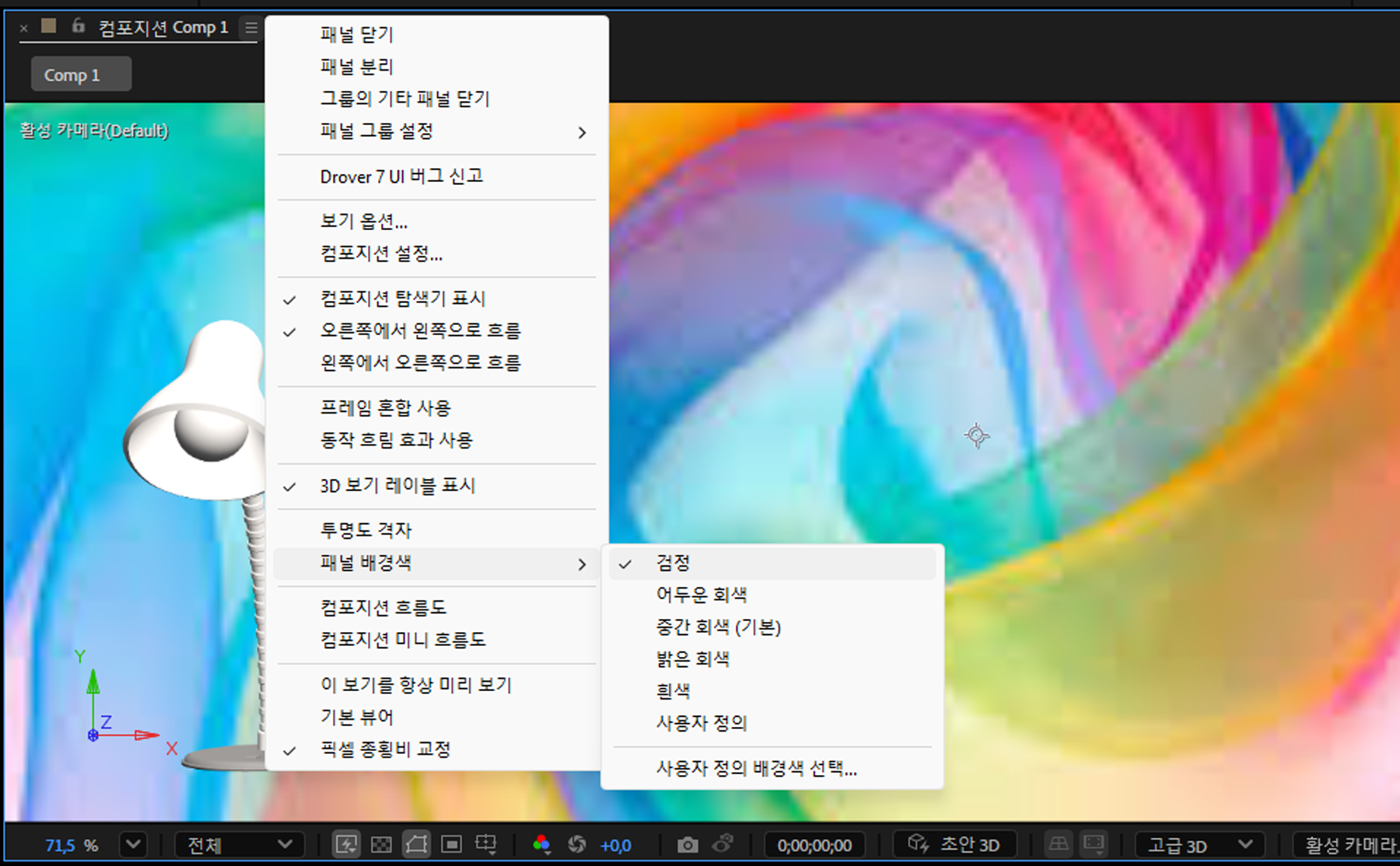Click the Fast Previews lightning icon
The height and width of the screenshot is (866, 1400).
point(347,845)
